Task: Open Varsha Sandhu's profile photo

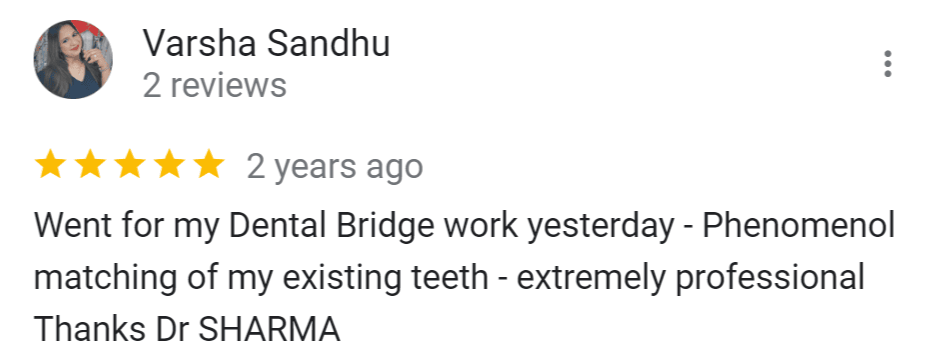Action: coord(72,59)
